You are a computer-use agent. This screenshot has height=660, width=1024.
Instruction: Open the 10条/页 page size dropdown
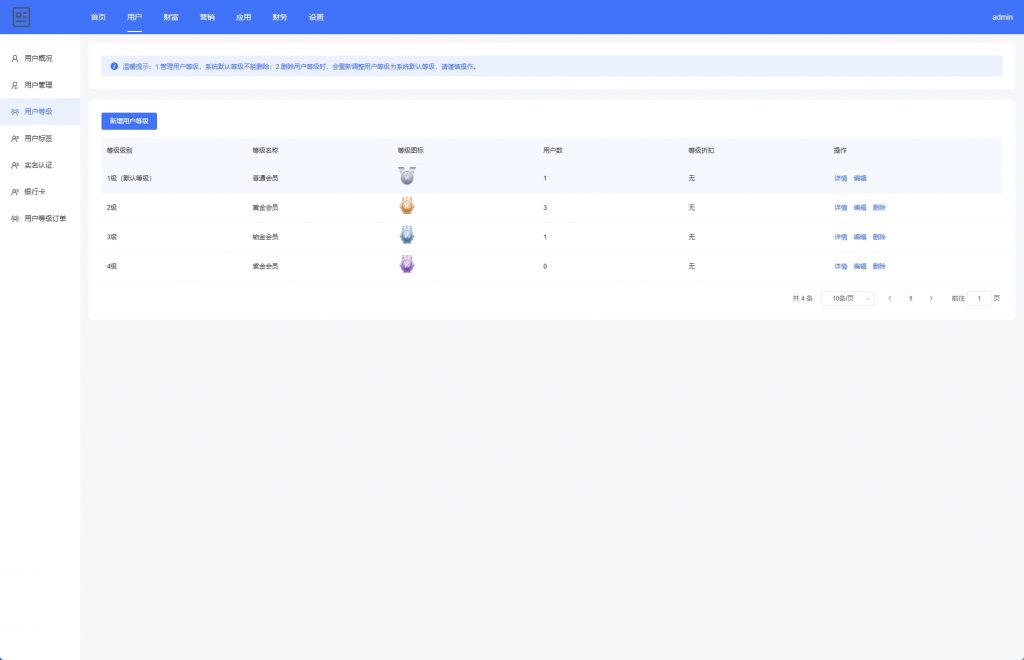848,298
